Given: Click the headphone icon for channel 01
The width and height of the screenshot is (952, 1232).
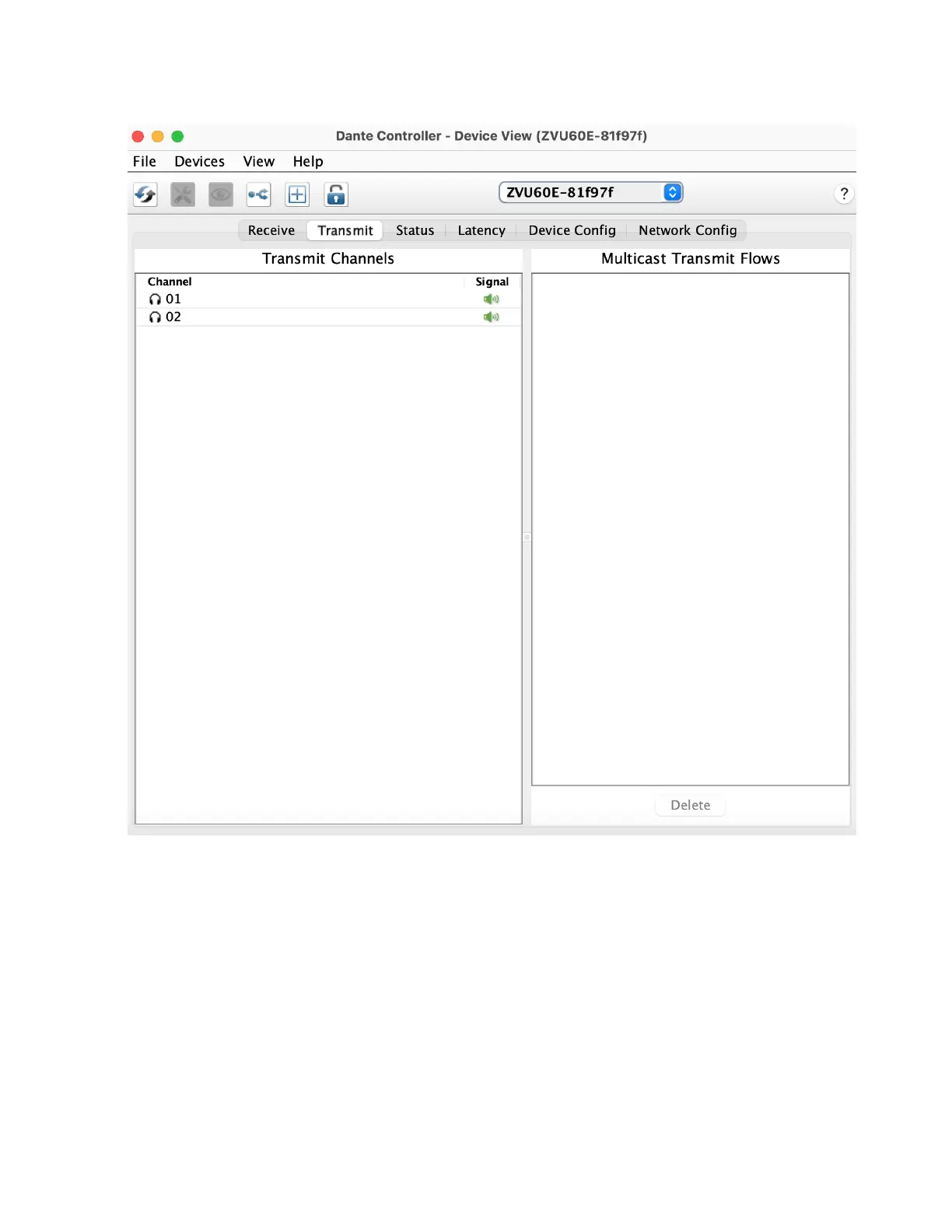Looking at the screenshot, I should [155, 299].
